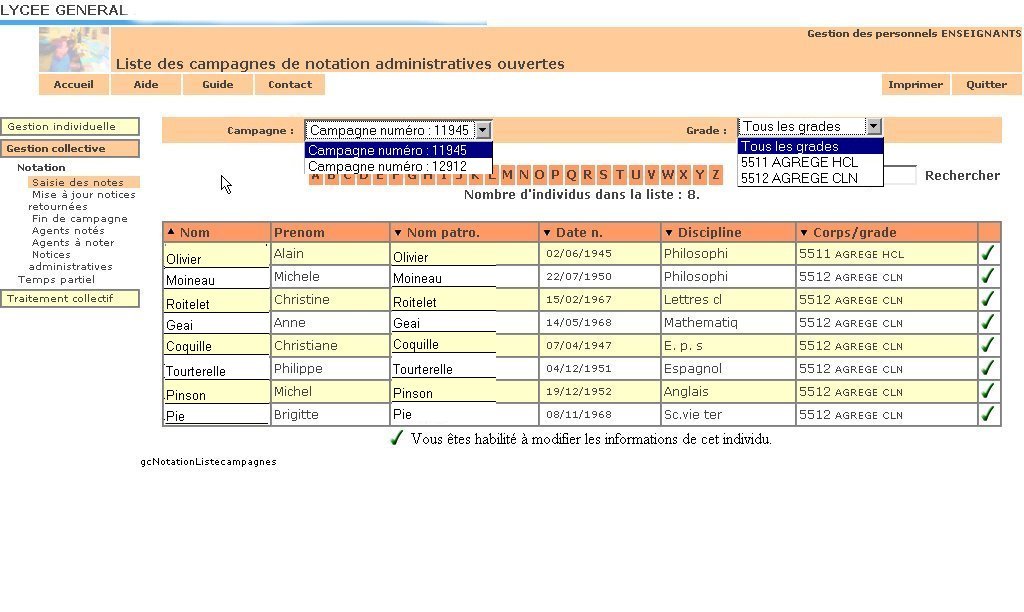
Task: Collapse the Campagne dropdown arrow
Action: 483,130
